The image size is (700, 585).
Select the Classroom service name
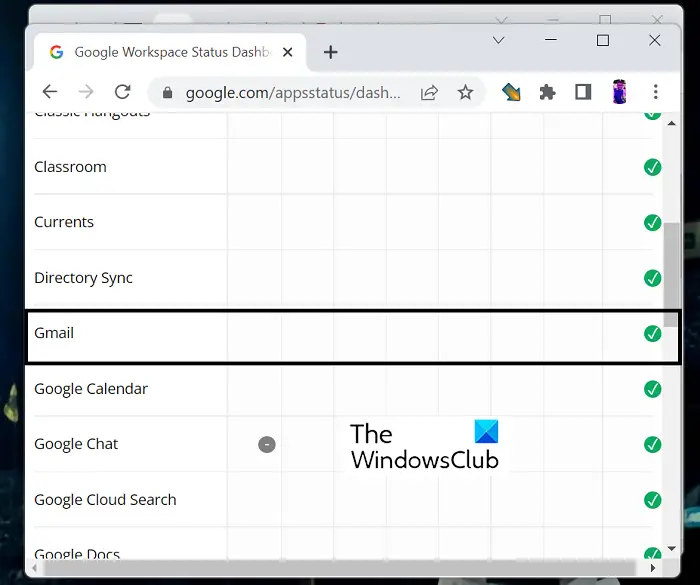click(x=70, y=167)
